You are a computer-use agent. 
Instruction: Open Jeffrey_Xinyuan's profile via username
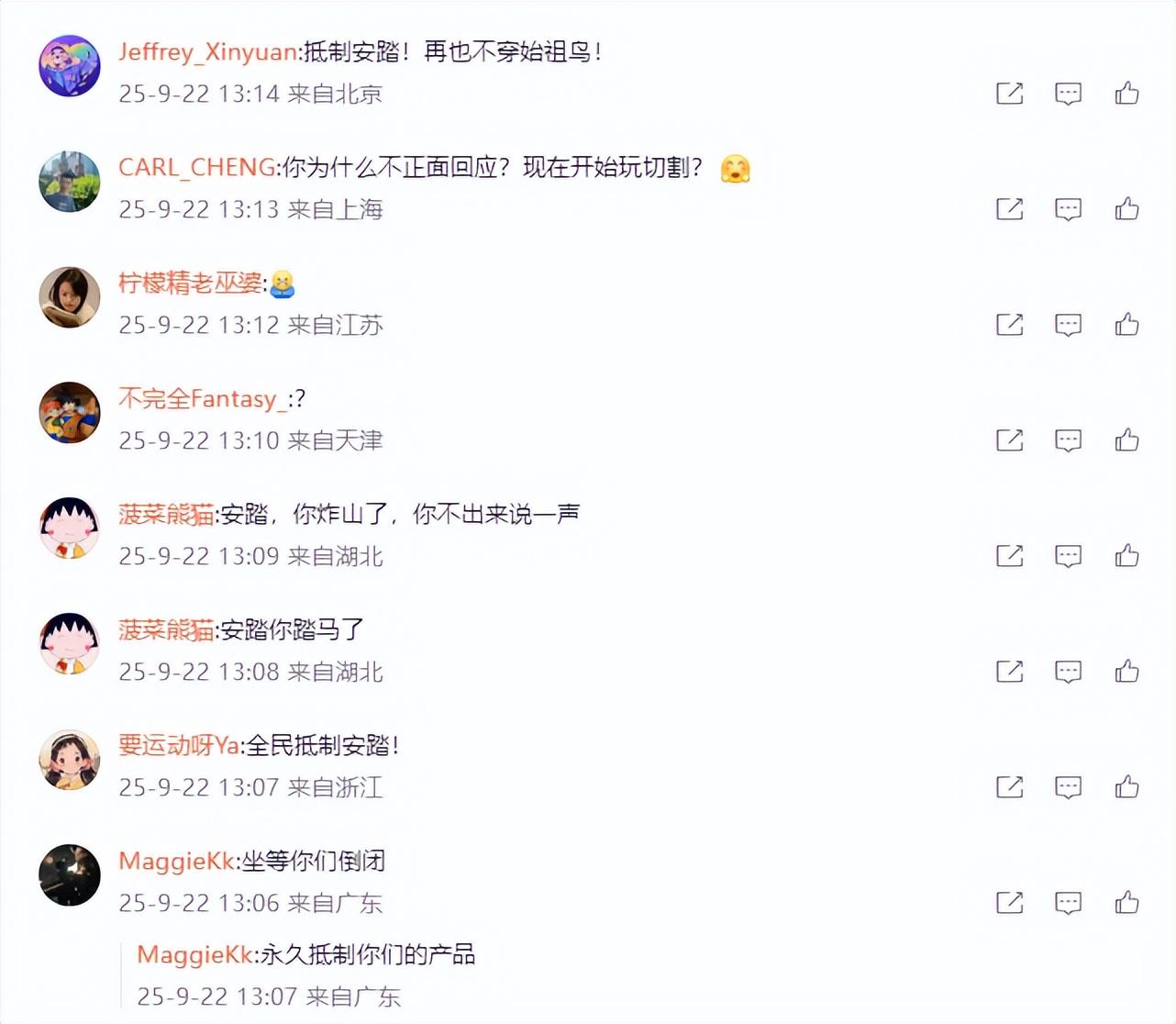(207, 51)
